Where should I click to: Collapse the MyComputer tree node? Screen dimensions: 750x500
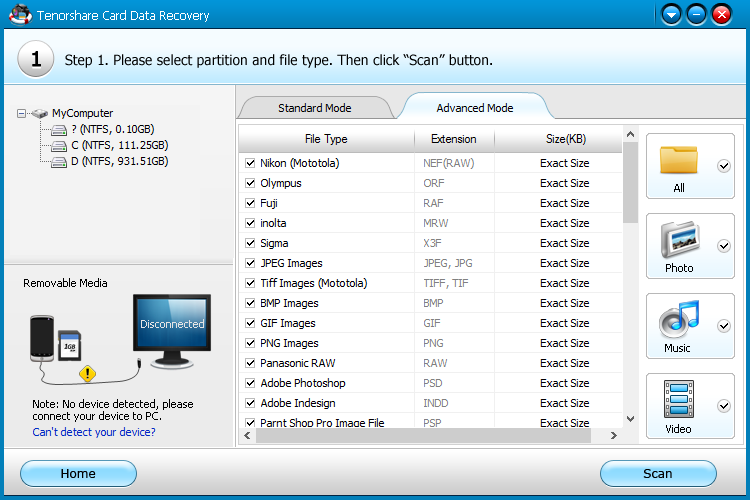tap(22, 113)
